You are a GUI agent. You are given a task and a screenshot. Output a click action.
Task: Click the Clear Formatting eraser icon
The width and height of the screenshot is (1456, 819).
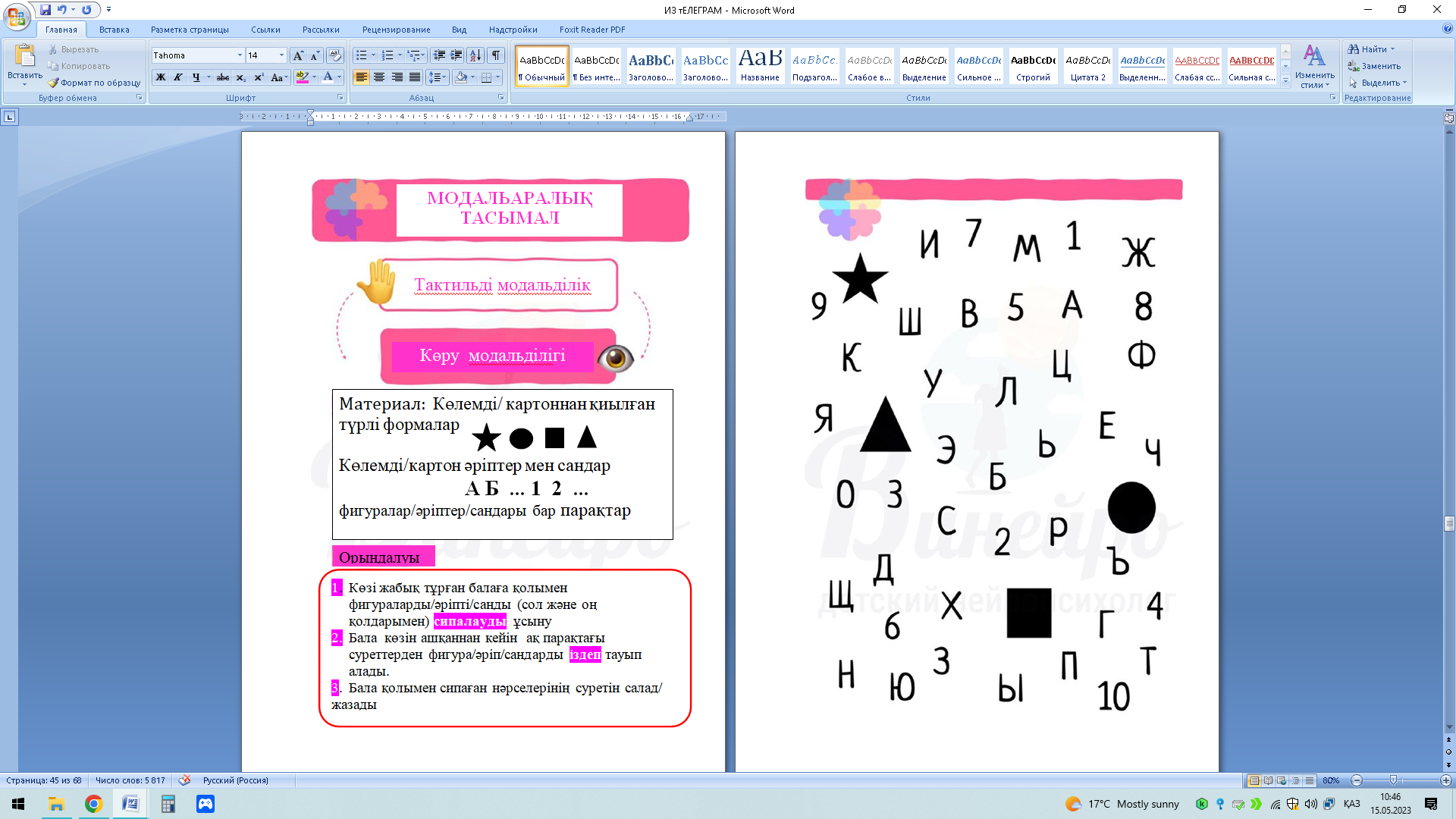point(334,55)
